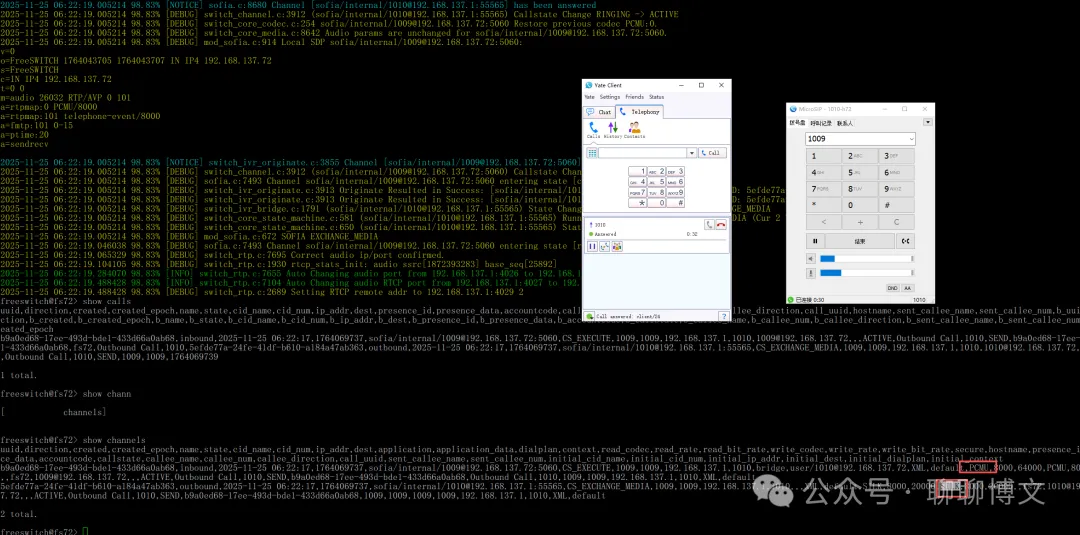
Task: Mute speaker using MicroSIP speaker icon
Action: 811,259
